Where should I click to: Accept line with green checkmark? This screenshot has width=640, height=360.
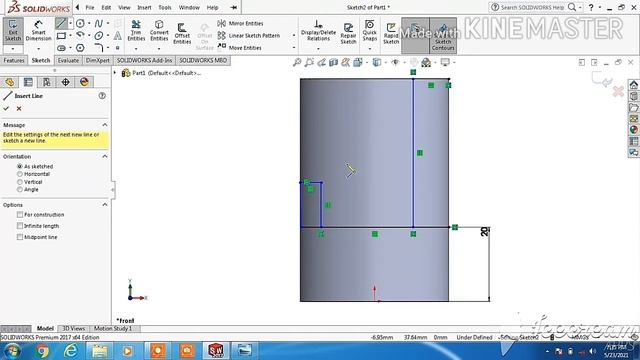pos(6,108)
